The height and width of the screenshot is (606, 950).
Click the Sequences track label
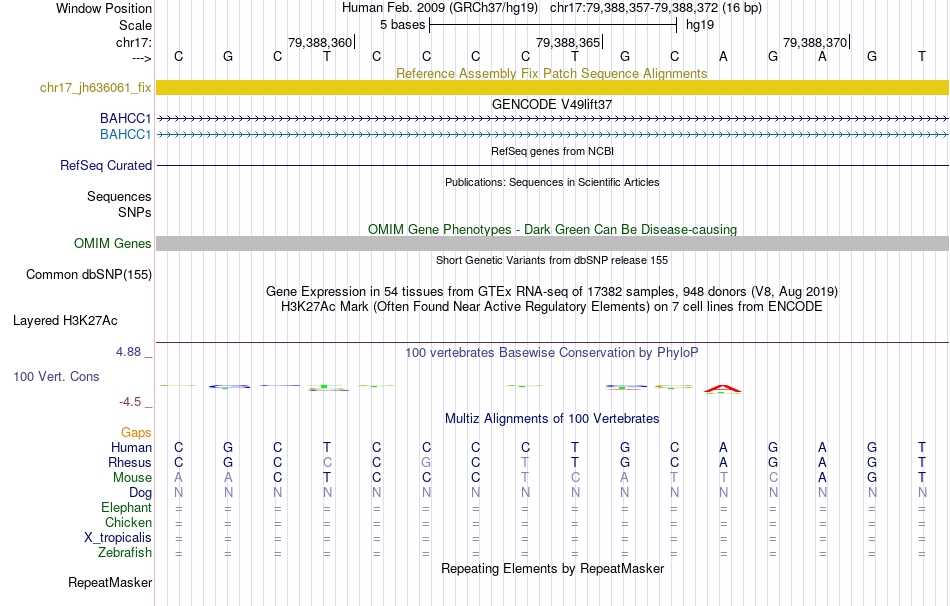pyautogui.click(x=119, y=196)
